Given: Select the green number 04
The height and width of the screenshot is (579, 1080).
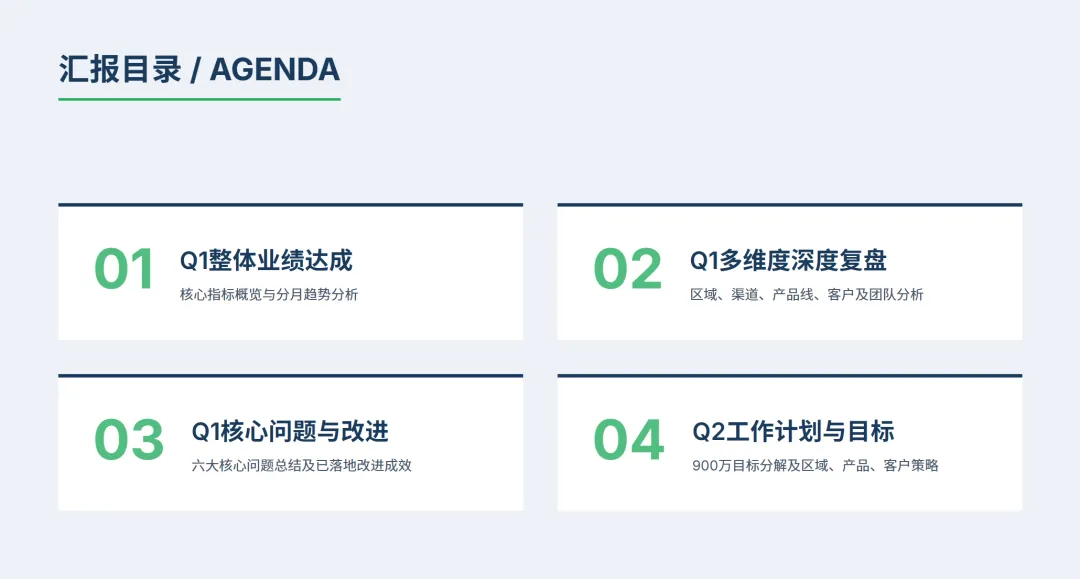Looking at the screenshot, I should [628, 440].
